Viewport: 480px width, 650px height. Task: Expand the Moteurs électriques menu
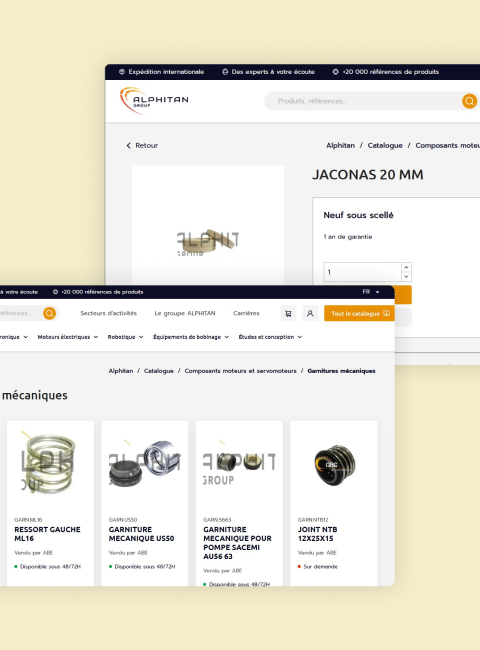pos(68,337)
